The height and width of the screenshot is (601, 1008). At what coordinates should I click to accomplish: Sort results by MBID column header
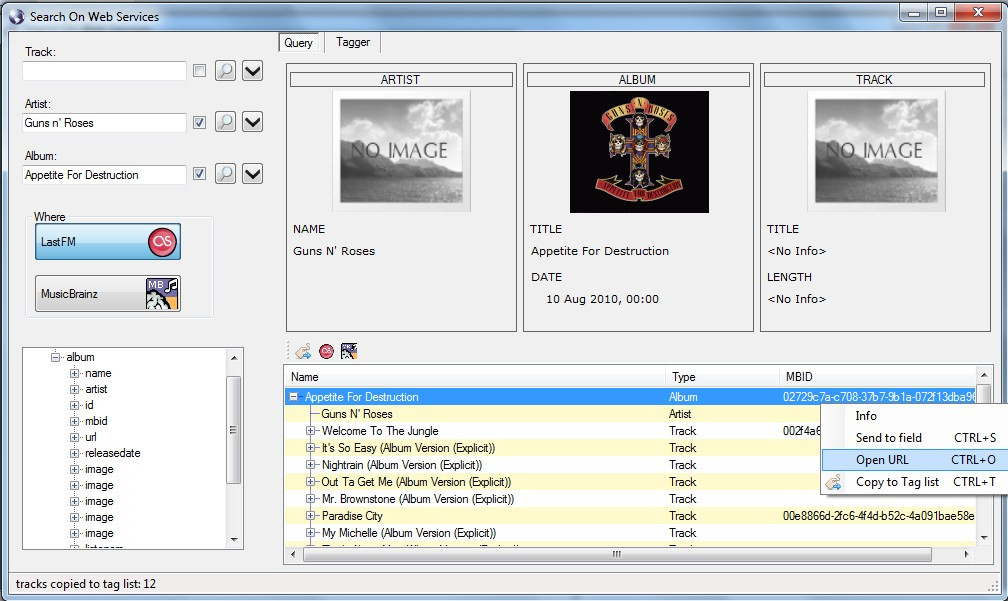(878, 377)
